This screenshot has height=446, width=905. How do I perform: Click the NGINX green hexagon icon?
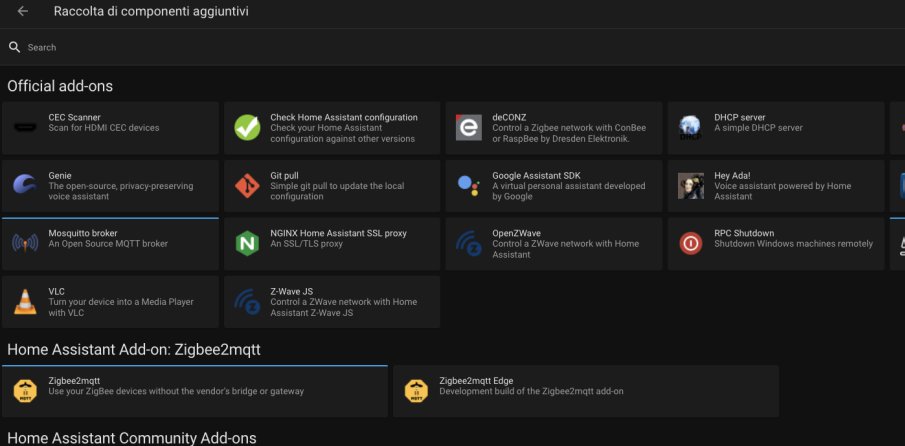tap(247, 243)
